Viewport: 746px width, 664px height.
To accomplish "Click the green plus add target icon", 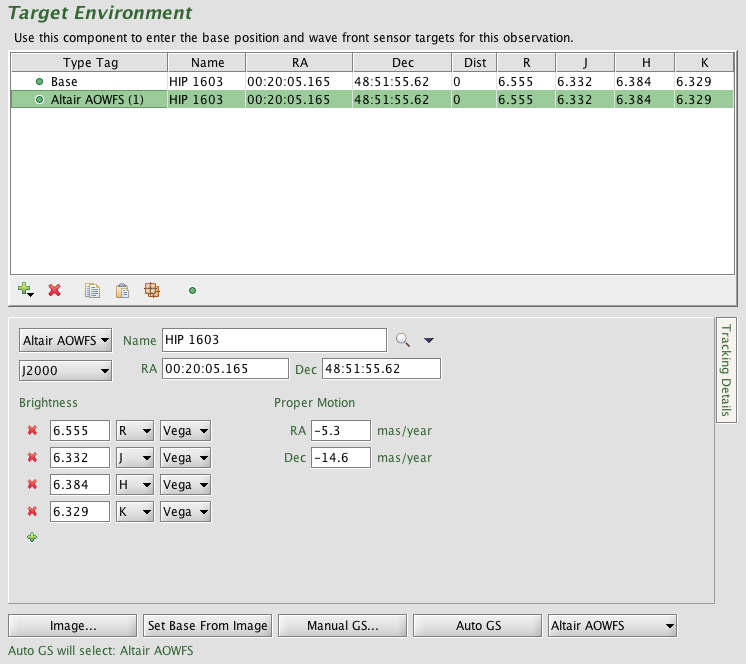I will [x=25, y=290].
